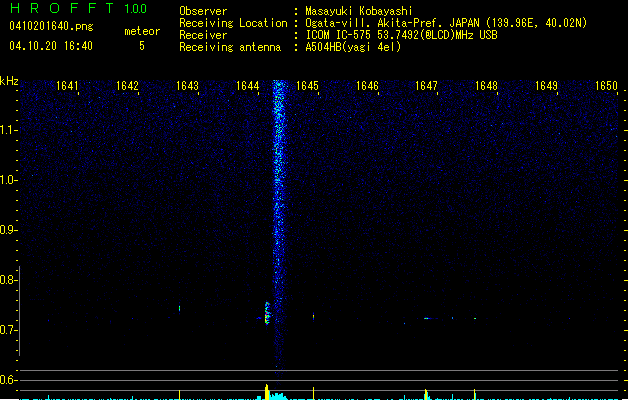Click the 0.6 kHz frequency label

[8, 380]
